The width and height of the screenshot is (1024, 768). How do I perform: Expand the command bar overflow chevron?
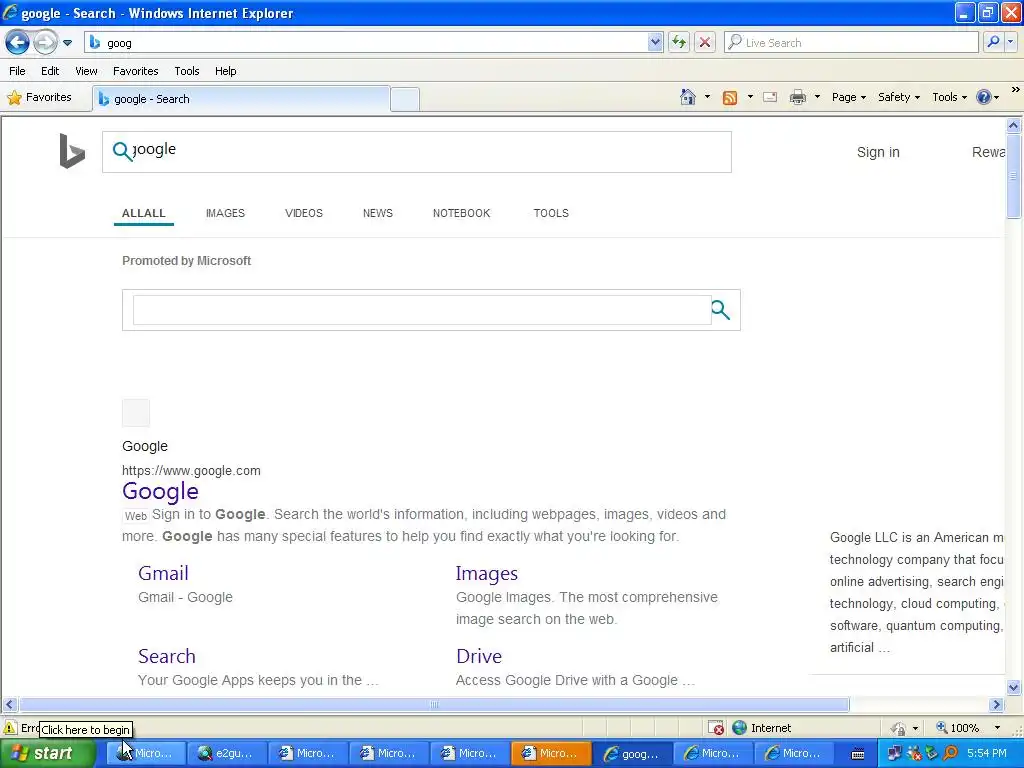(1016, 90)
